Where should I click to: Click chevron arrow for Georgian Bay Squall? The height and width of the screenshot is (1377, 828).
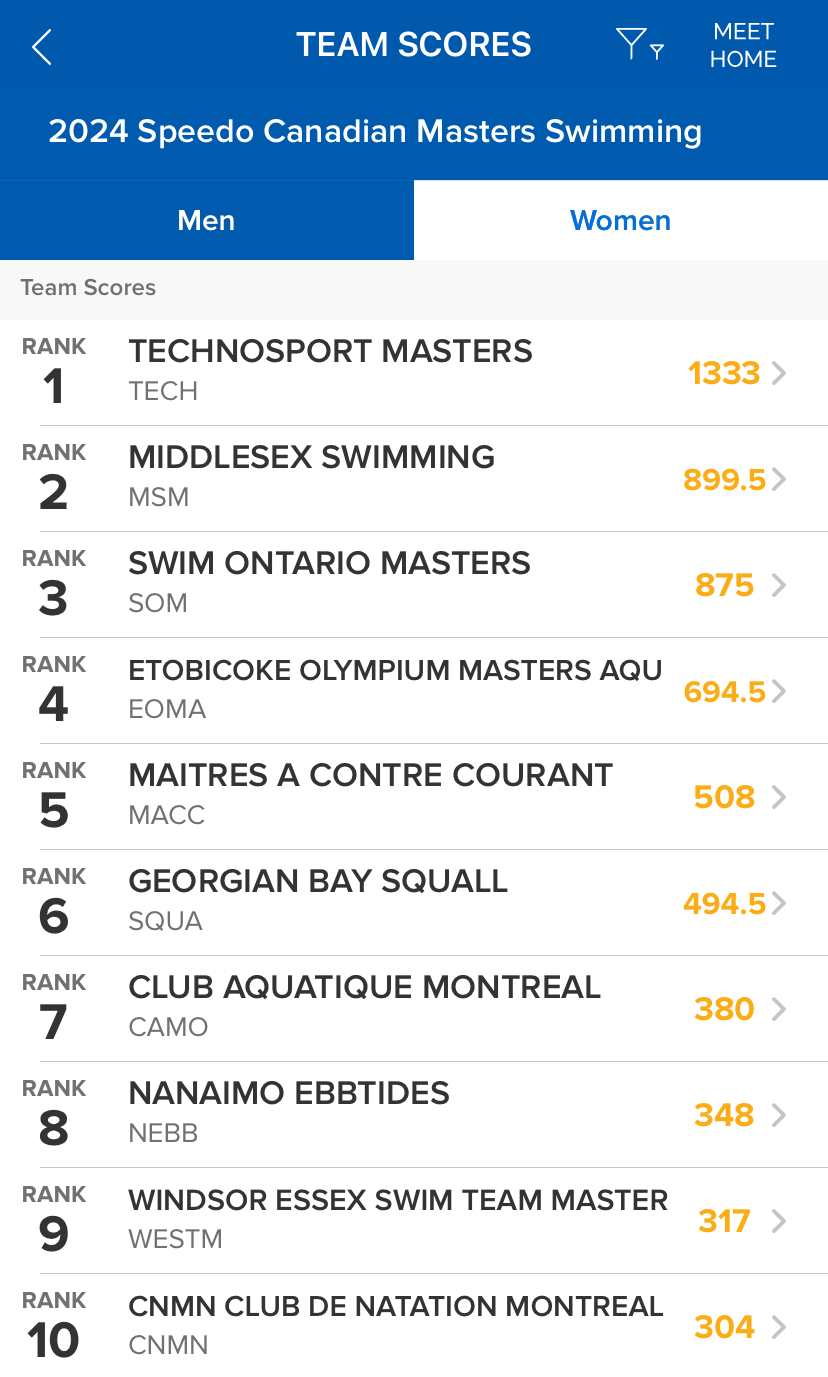[779, 903]
